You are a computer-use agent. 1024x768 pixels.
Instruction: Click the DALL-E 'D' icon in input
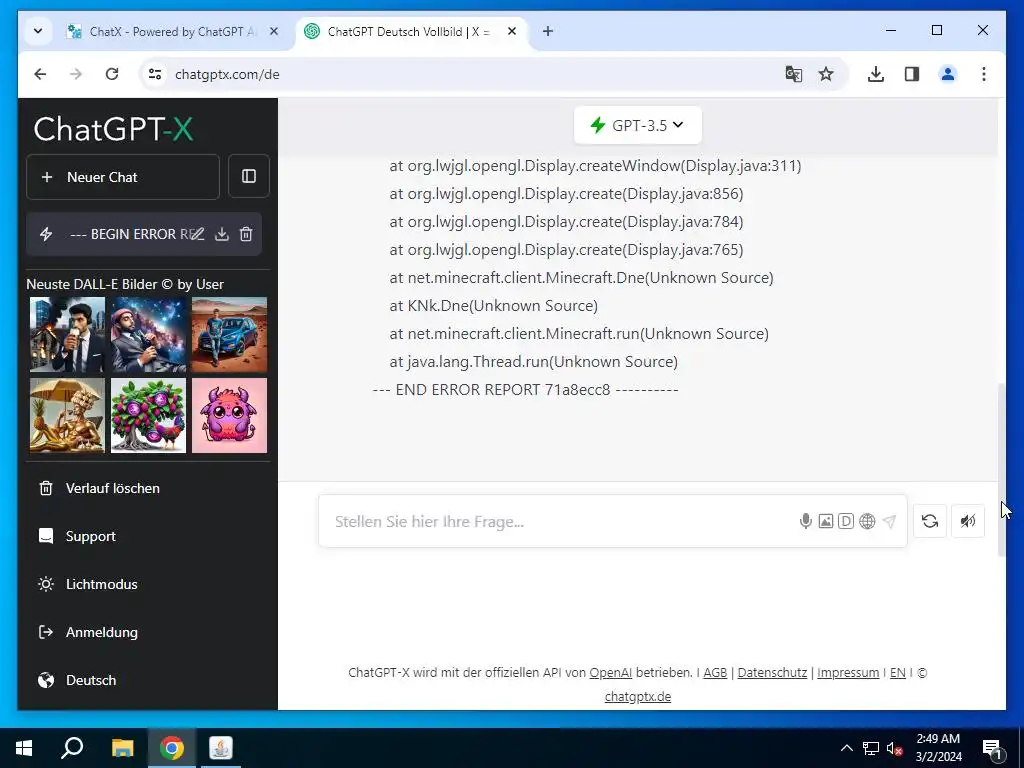846,521
